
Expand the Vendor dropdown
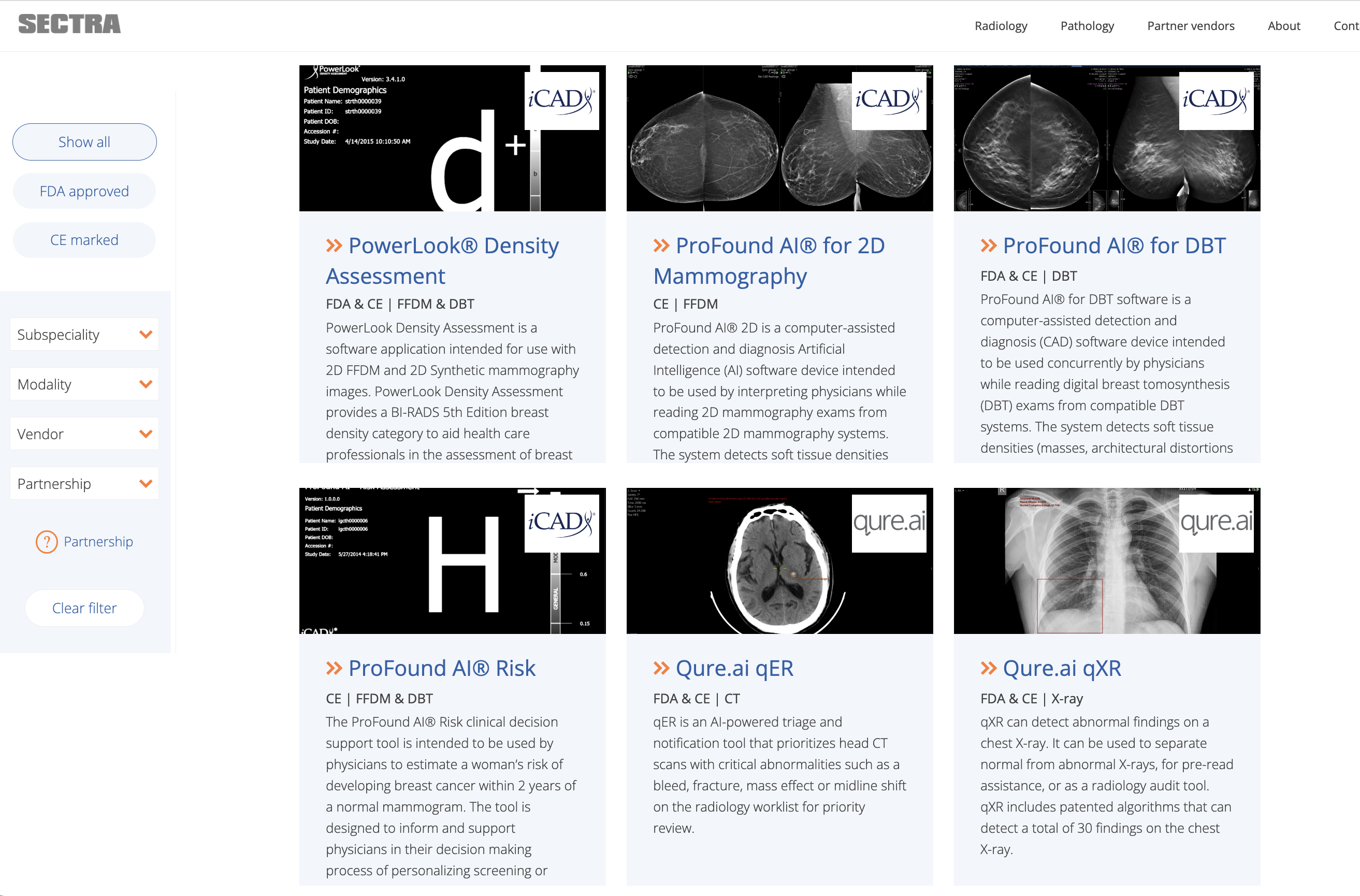click(x=84, y=433)
